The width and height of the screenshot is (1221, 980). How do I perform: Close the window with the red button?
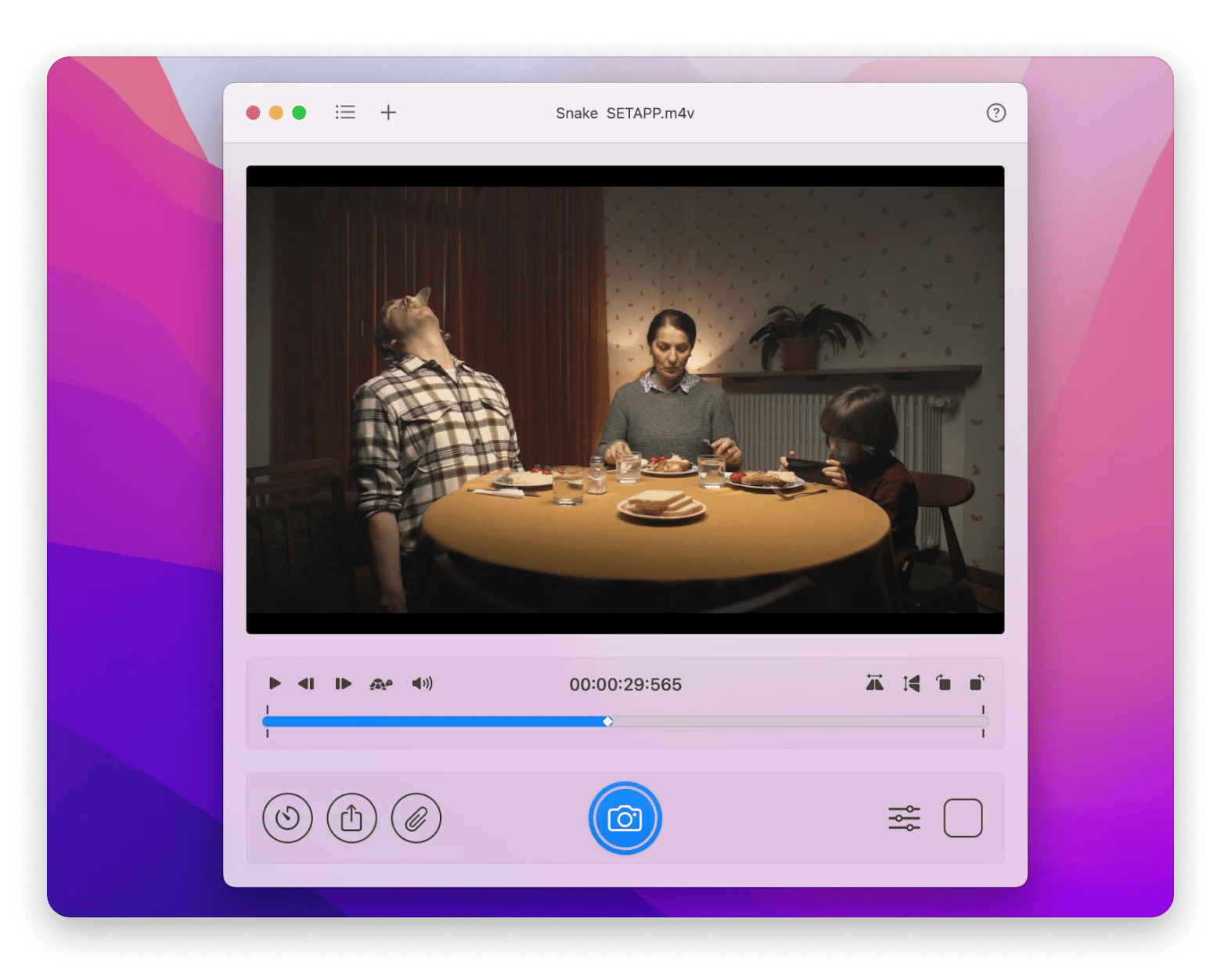point(253,113)
